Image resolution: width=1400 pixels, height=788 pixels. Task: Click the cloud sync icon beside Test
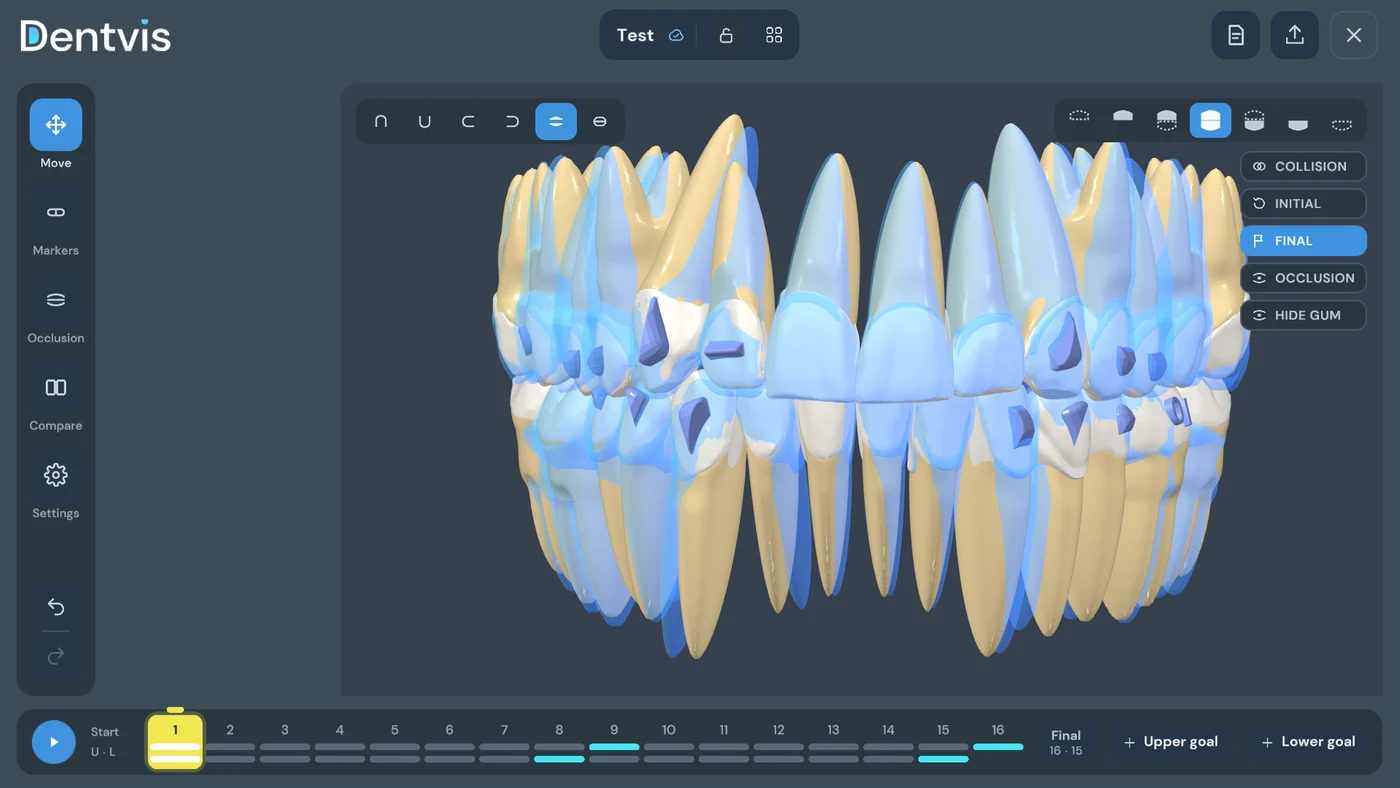676,35
